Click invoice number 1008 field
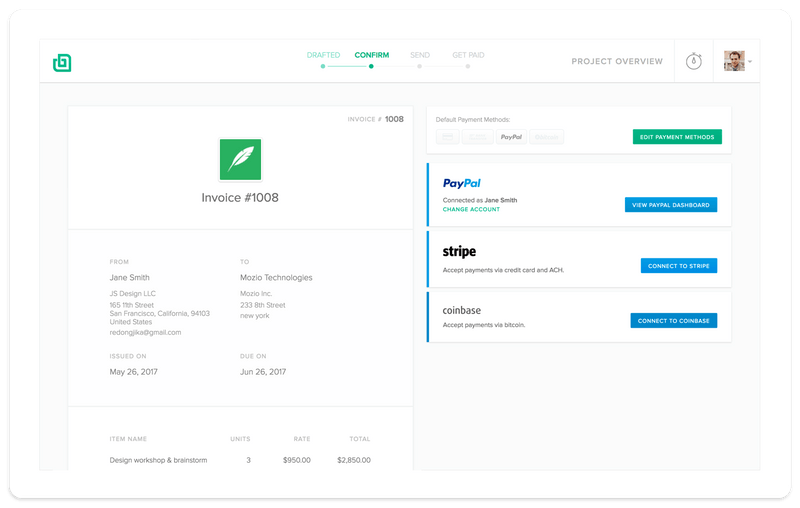Screen dimensions: 800x508 (394, 119)
